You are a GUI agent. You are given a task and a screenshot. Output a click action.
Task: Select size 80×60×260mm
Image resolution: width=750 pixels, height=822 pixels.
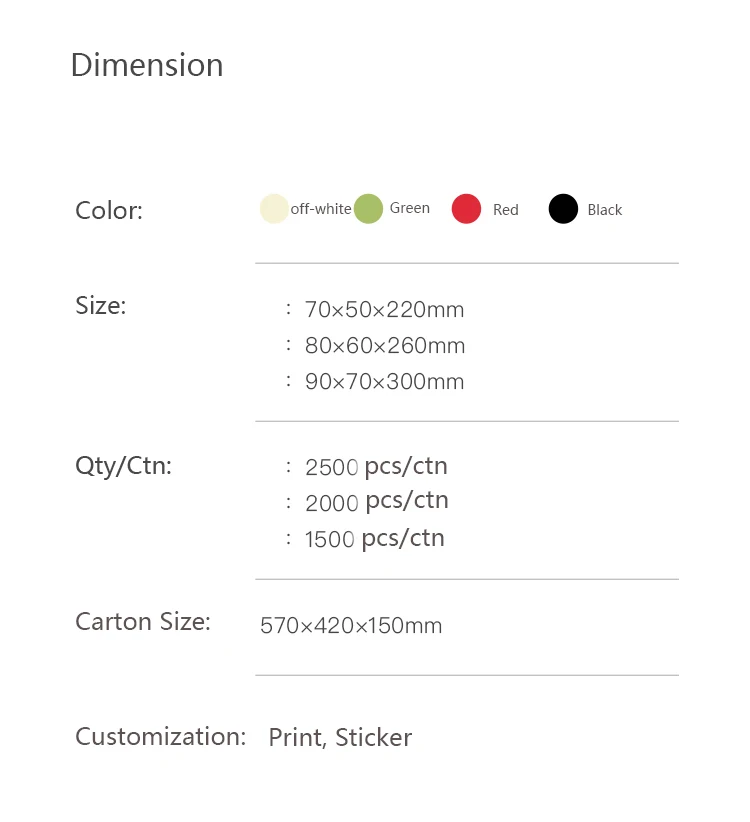tap(385, 346)
